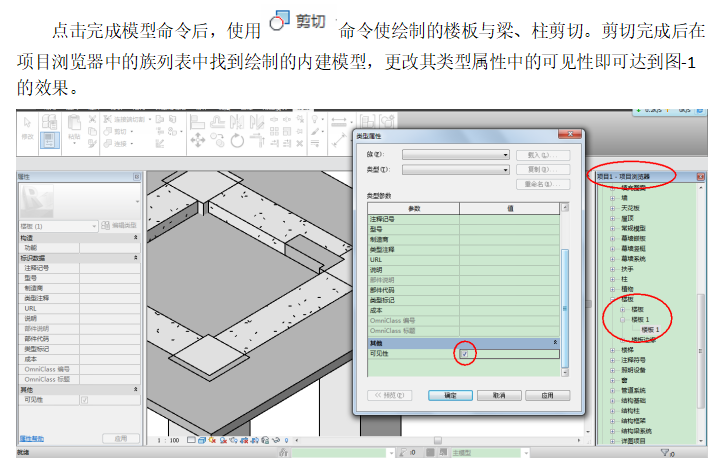Select 管道系统 in project browser tree
The width and height of the screenshot is (717, 473).
pos(633,390)
